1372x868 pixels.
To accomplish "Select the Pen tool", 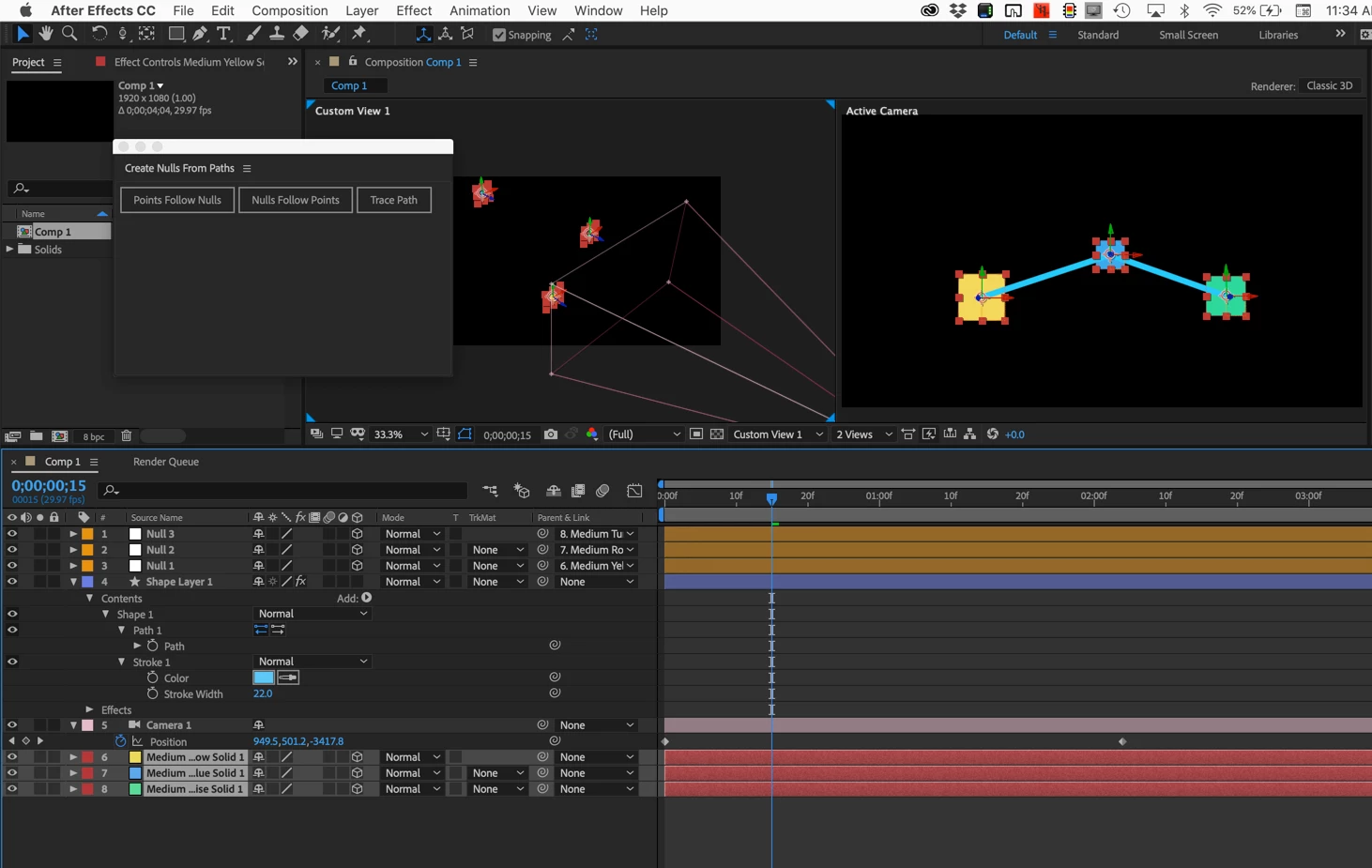I will coord(200,34).
